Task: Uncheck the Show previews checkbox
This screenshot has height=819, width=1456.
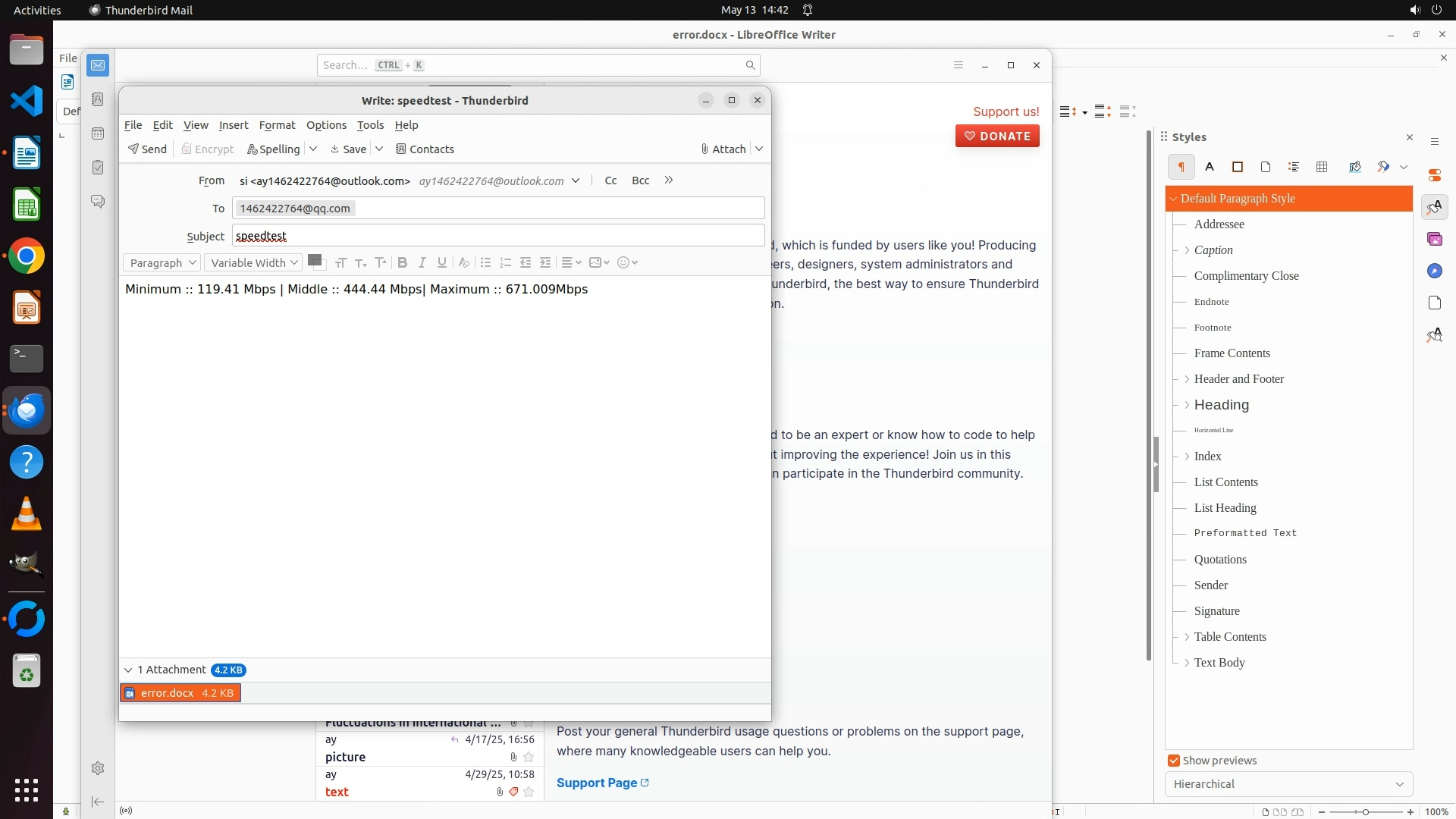Action: pyautogui.click(x=1174, y=761)
